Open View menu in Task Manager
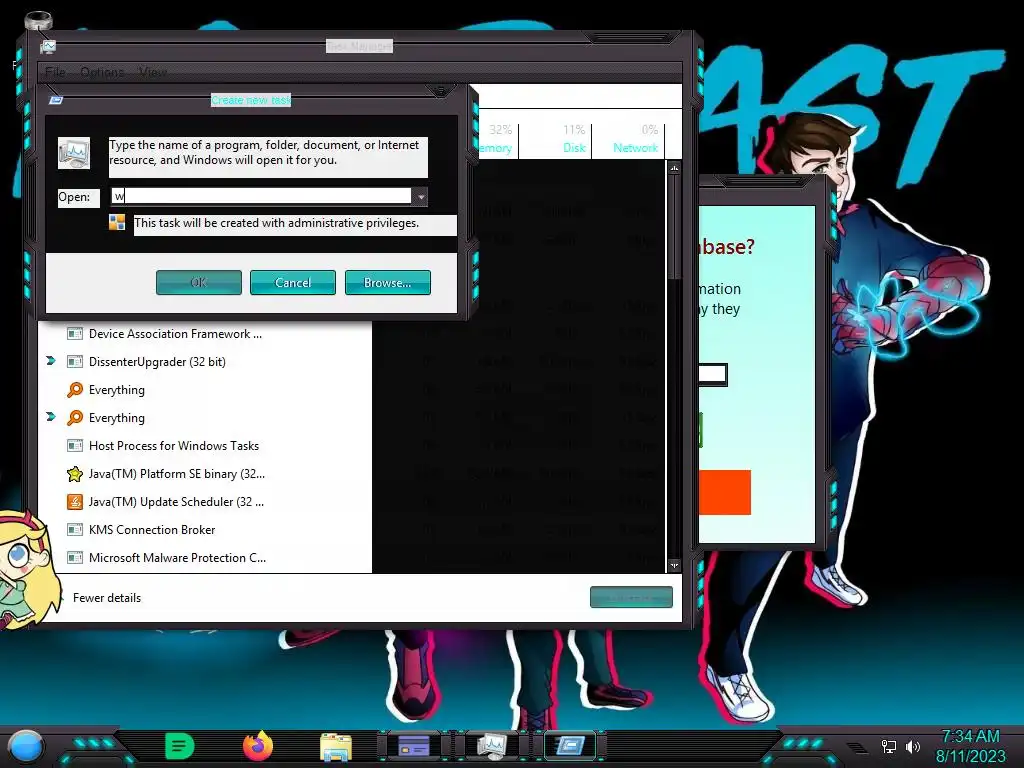 153,72
